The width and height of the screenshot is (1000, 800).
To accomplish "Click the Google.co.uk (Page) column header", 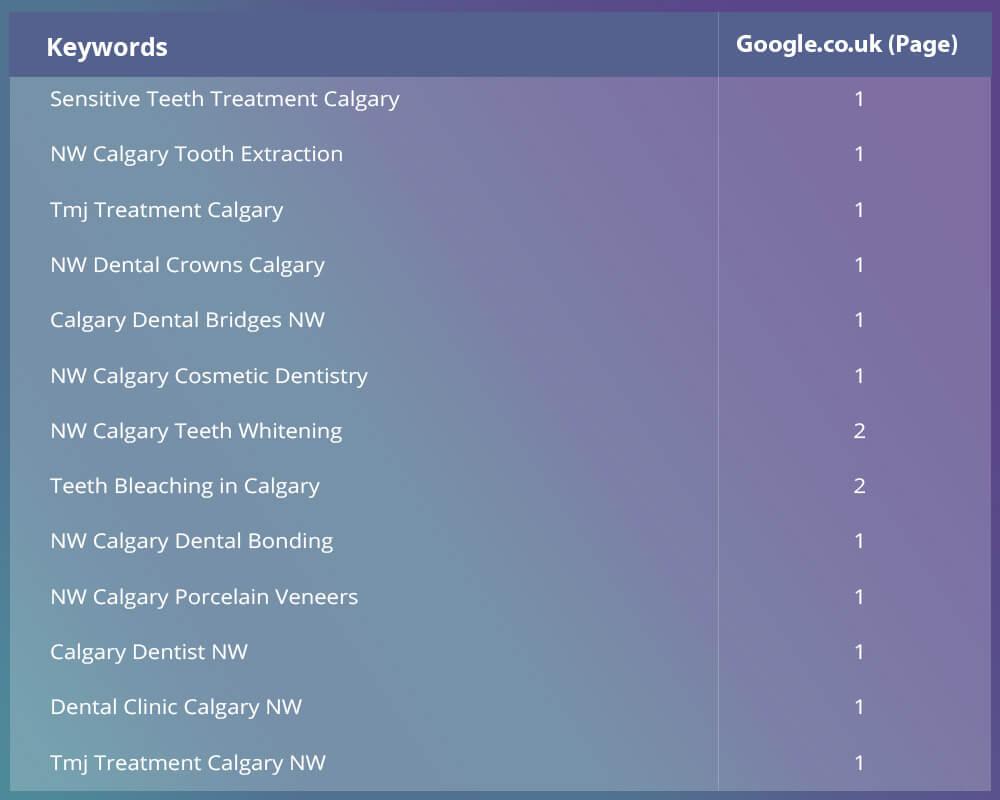I will click(x=847, y=44).
